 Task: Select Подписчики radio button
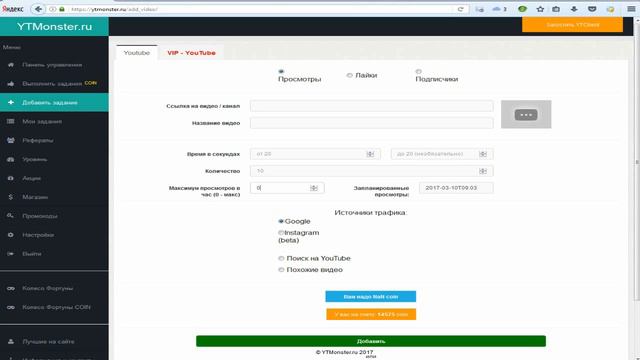tap(418, 71)
